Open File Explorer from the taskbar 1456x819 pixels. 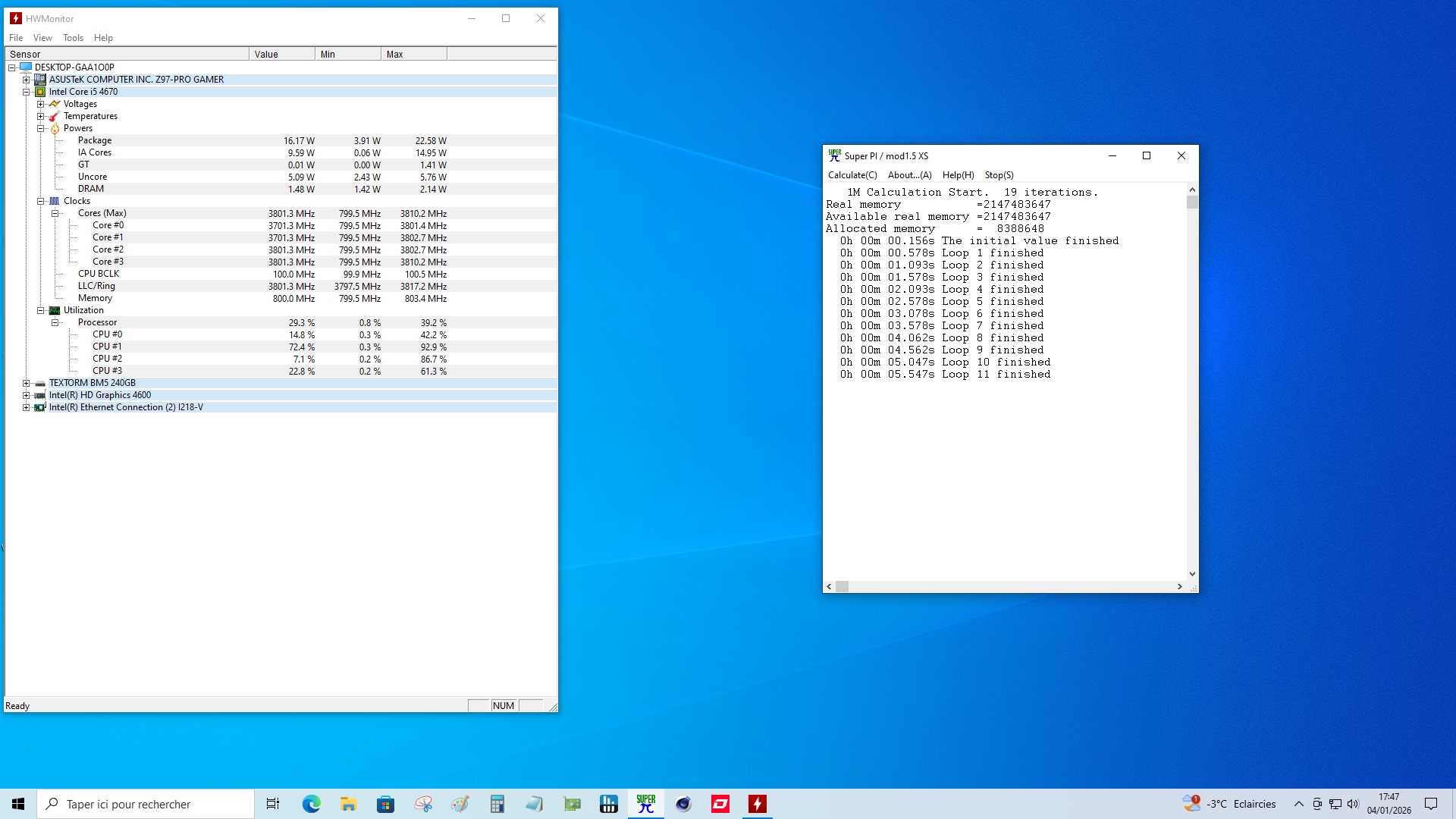coord(348,804)
